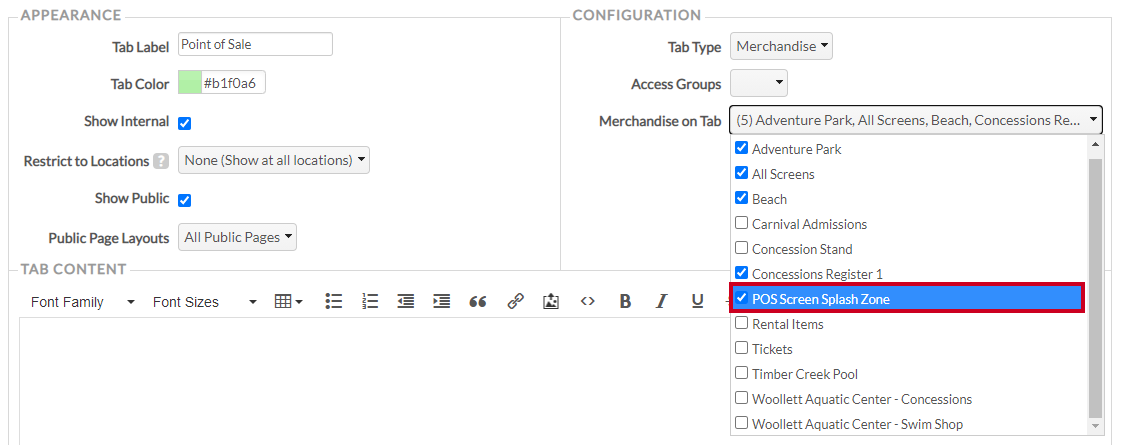This screenshot has height=445, width=1122.
Task: Apply blockquote formatting
Action: pos(478,302)
